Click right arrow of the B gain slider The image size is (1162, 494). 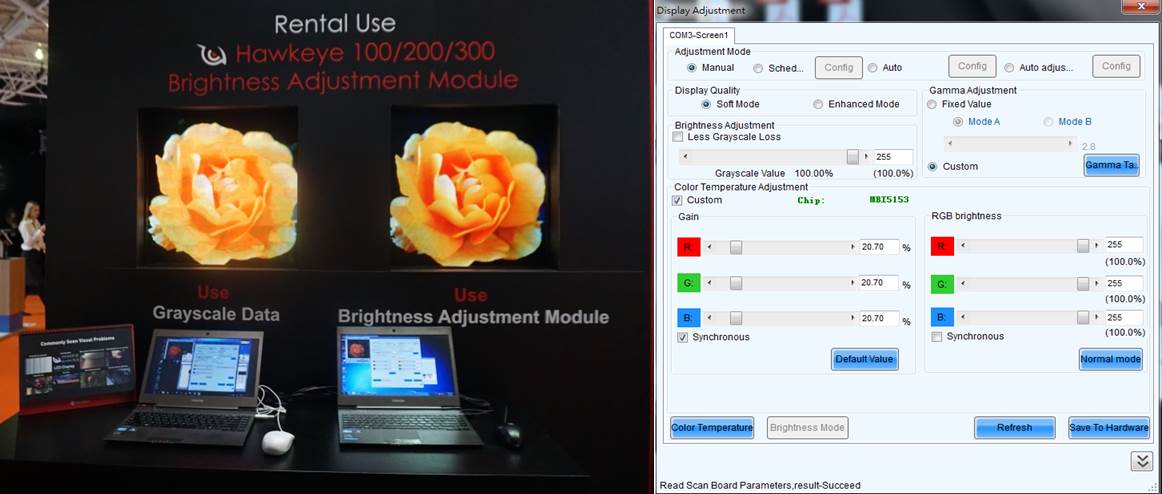(852, 318)
